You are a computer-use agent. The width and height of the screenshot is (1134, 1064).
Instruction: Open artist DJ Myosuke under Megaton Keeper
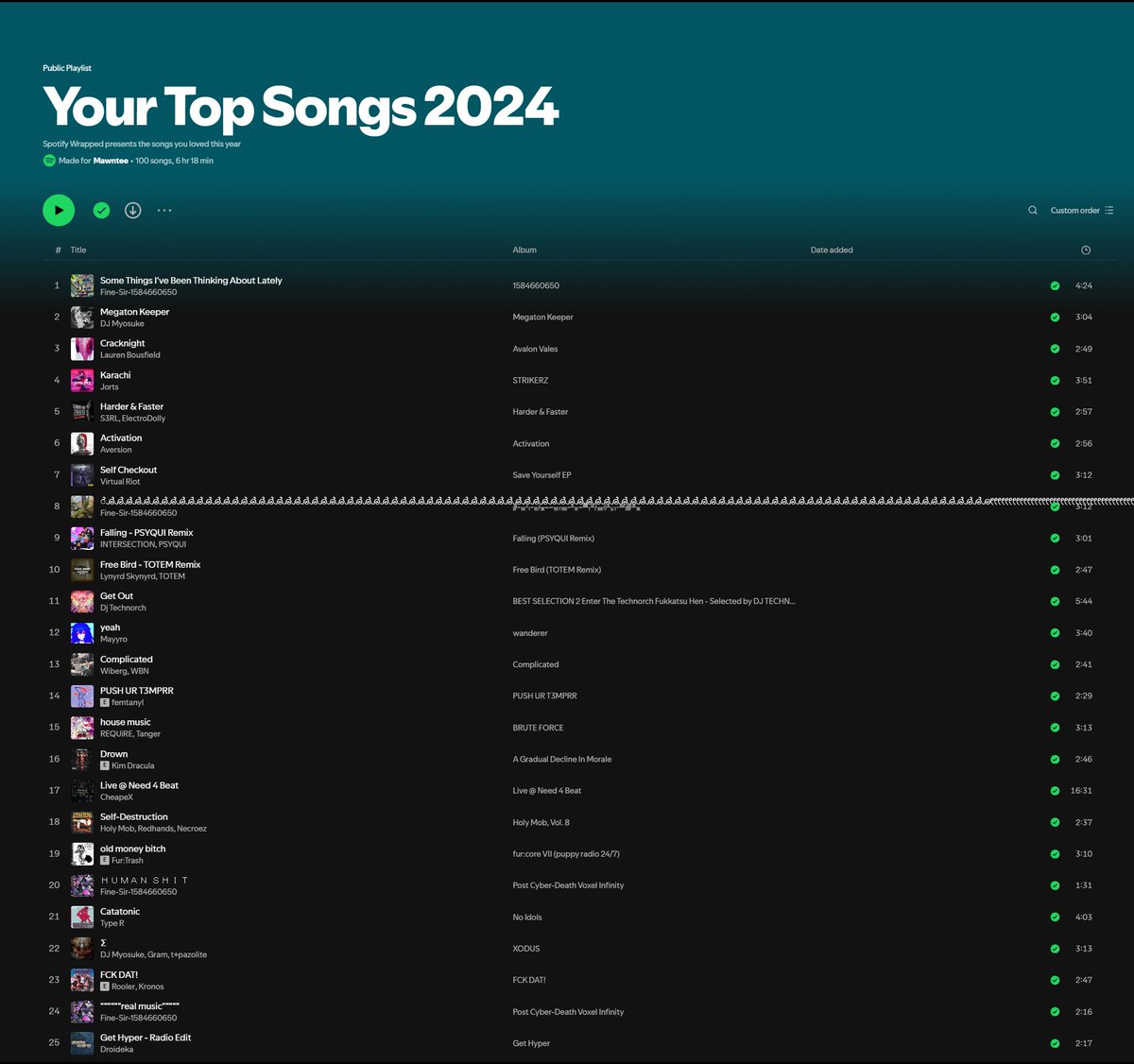pos(122,323)
